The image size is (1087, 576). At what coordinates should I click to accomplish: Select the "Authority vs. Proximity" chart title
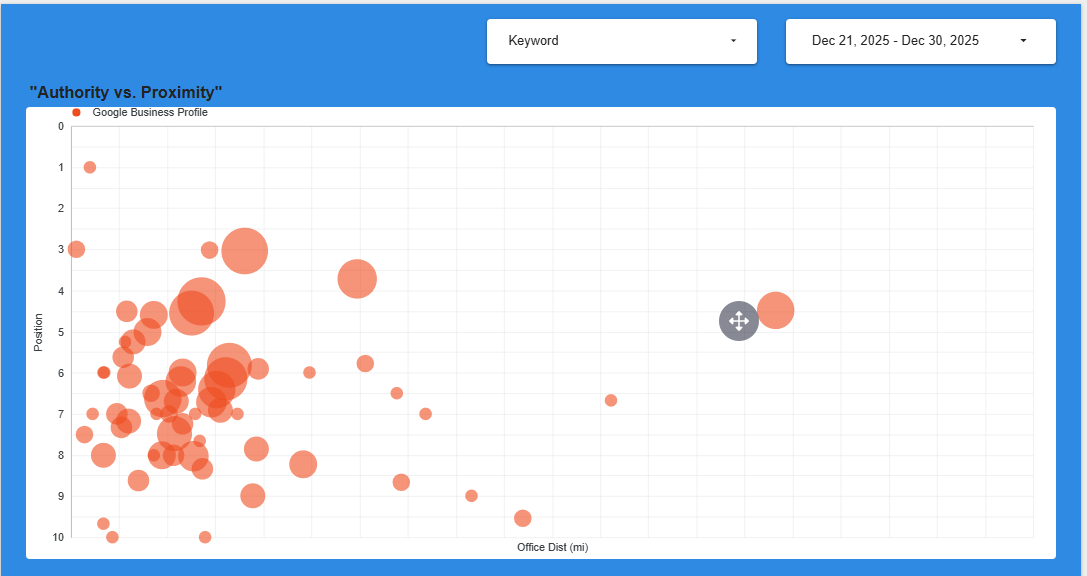click(x=126, y=92)
